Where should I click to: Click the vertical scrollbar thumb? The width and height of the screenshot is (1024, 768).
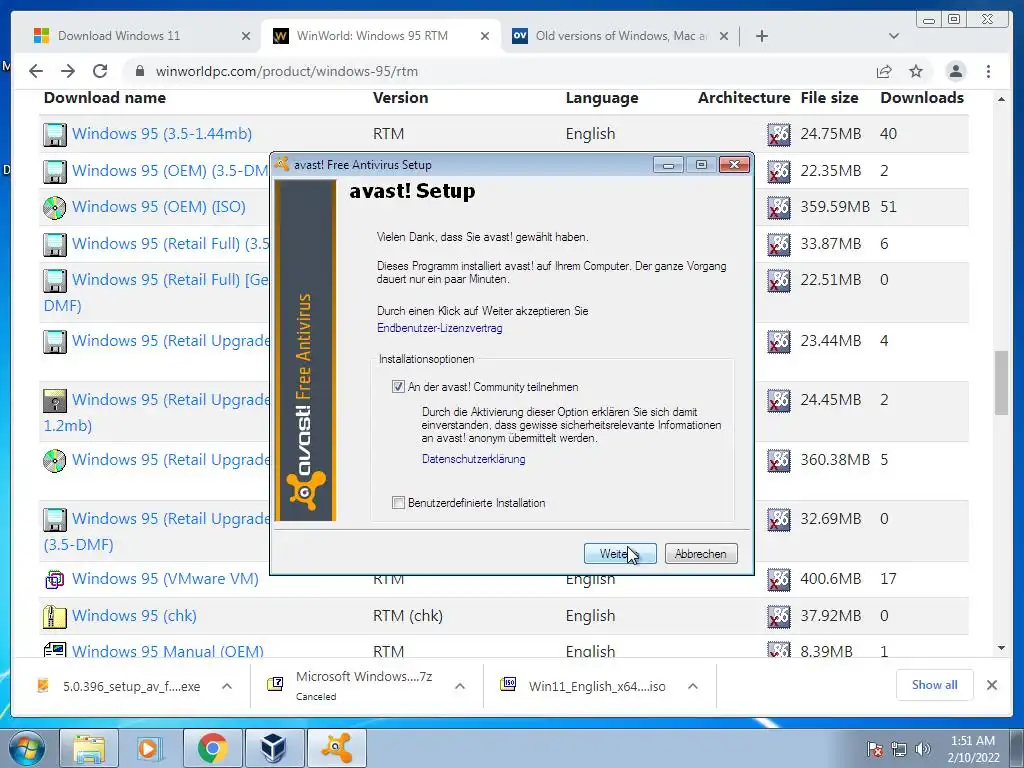click(1001, 383)
